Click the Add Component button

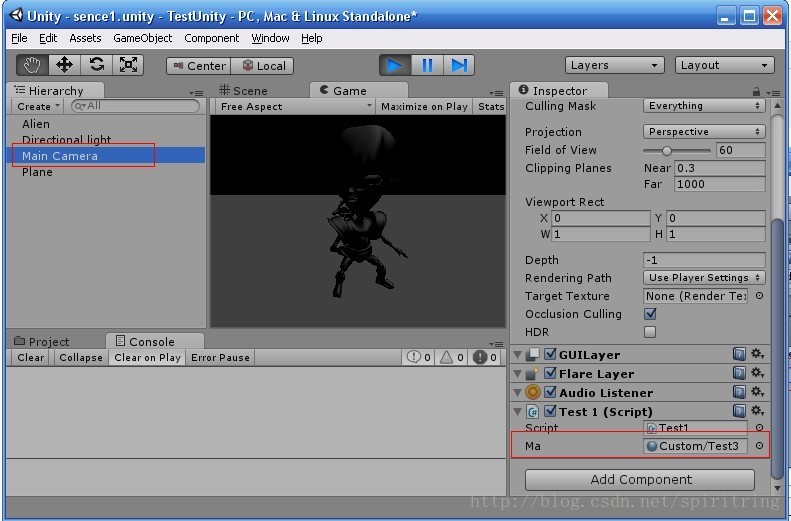[640, 480]
